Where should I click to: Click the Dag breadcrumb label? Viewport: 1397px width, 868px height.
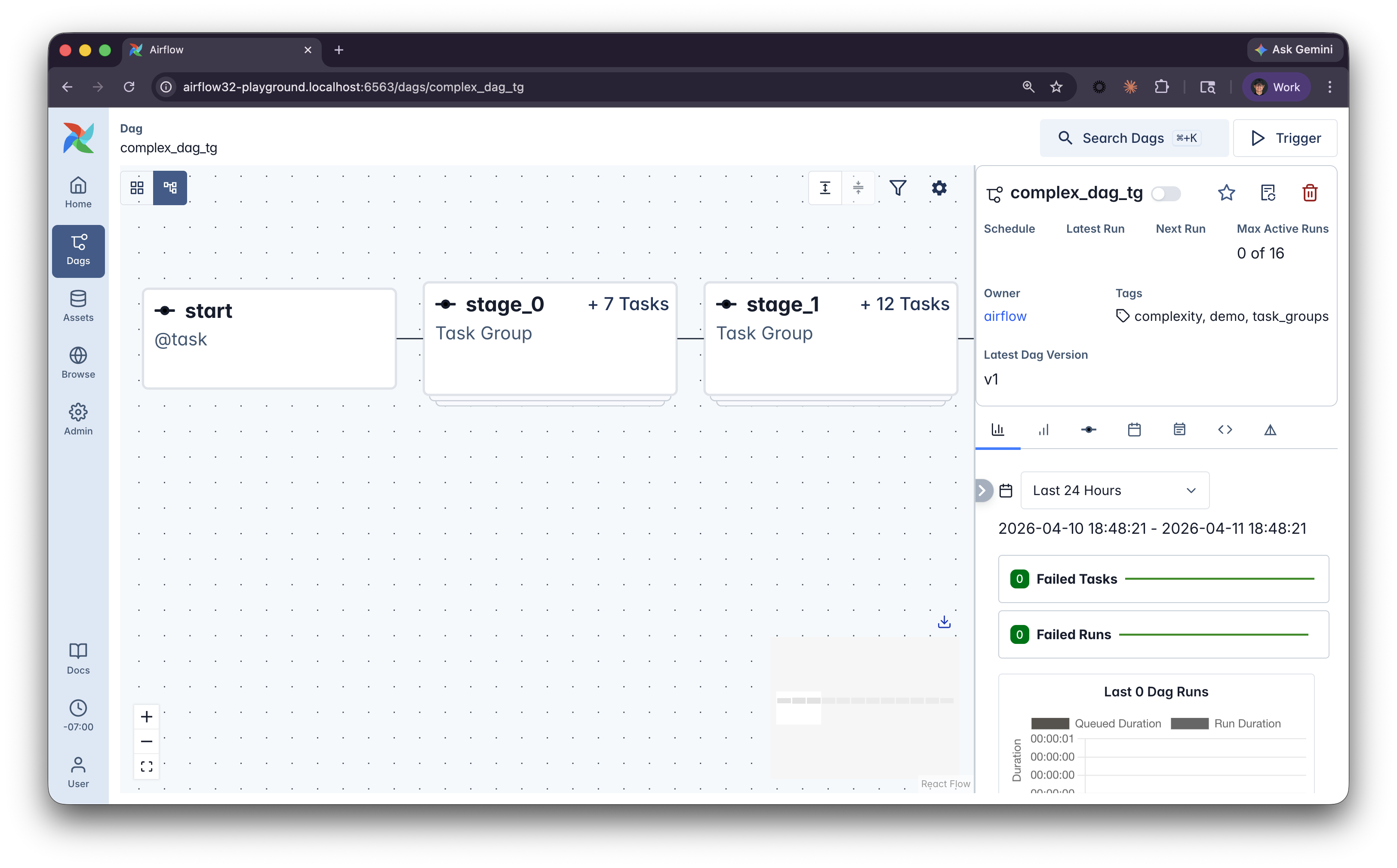(x=132, y=129)
